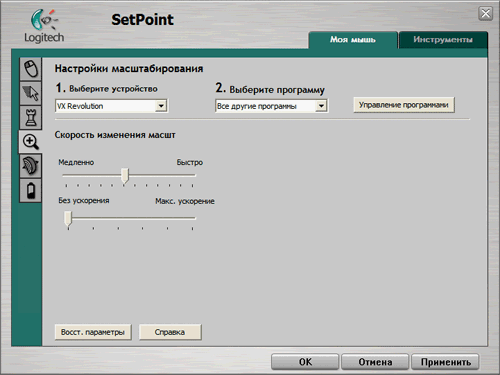Open the mouse buttons settings icon
Viewport: 500px width, 375px height.
point(31,69)
